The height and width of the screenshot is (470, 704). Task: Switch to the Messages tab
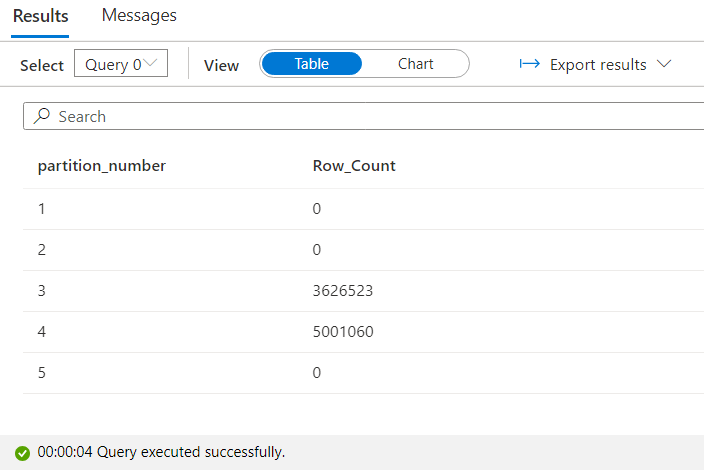tap(139, 16)
